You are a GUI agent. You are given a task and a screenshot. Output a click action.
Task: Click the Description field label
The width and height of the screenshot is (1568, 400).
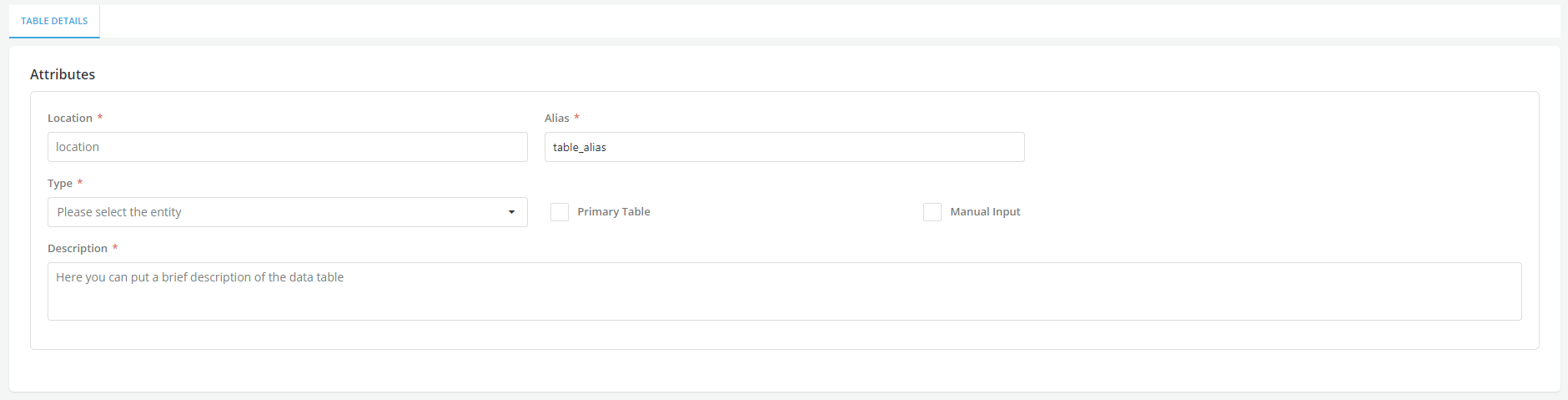[x=78, y=249]
